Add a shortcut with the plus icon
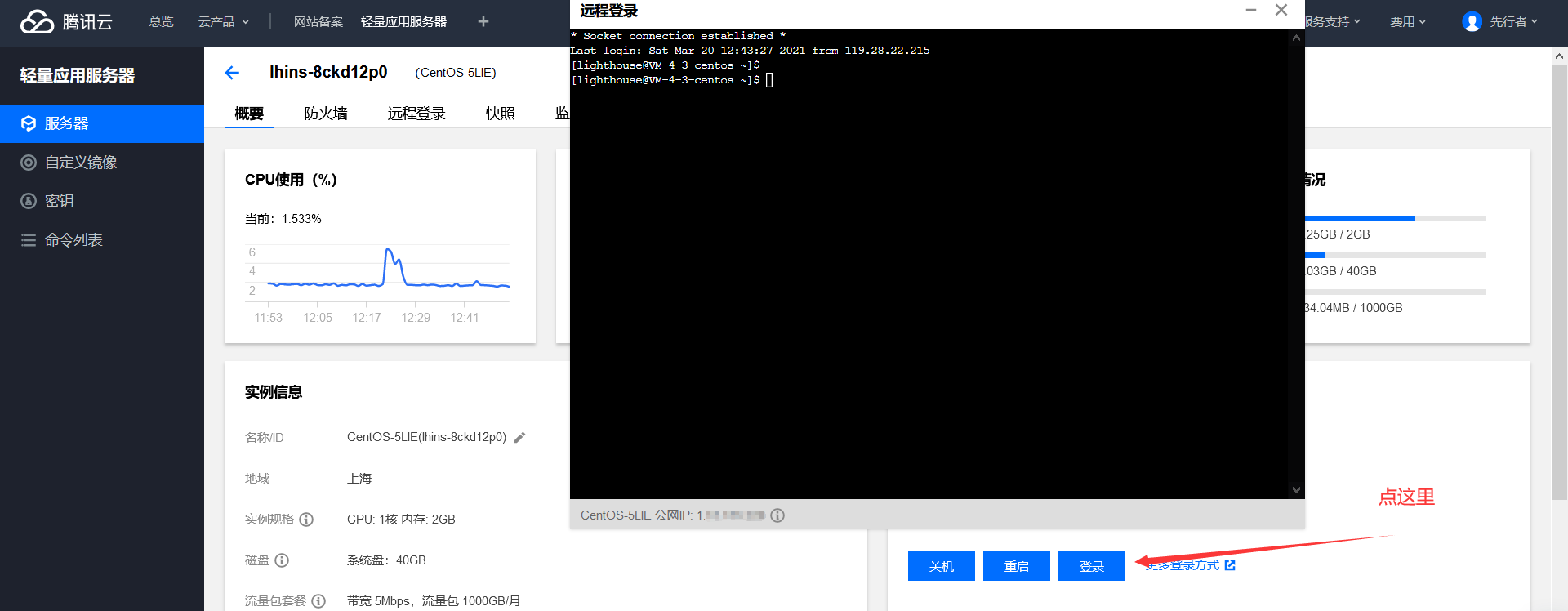1568x611 pixels. click(x=483, y=21)
